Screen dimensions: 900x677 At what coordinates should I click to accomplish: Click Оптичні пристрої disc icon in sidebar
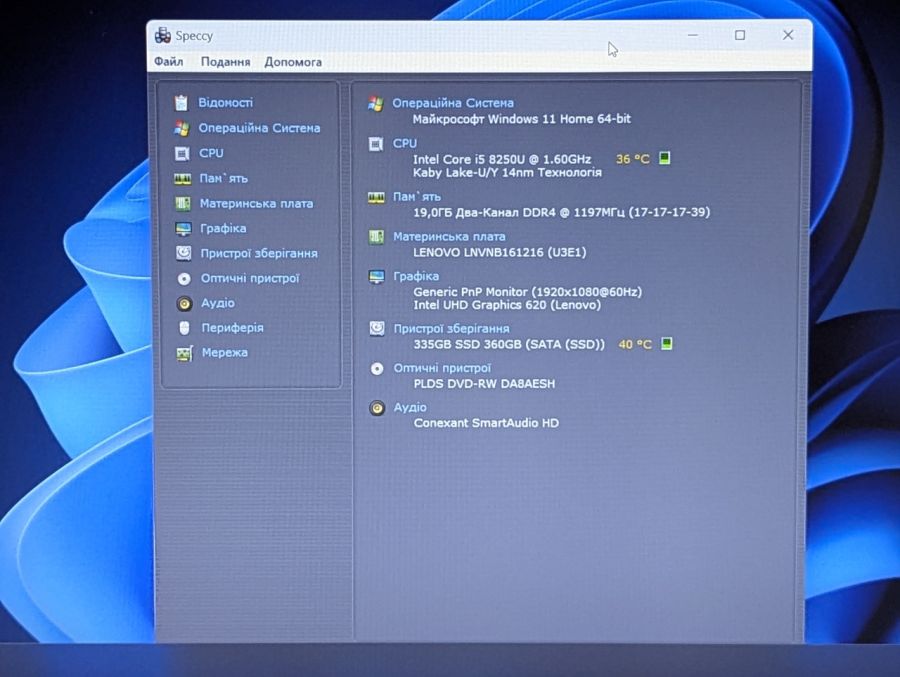(x=184, y=278)
